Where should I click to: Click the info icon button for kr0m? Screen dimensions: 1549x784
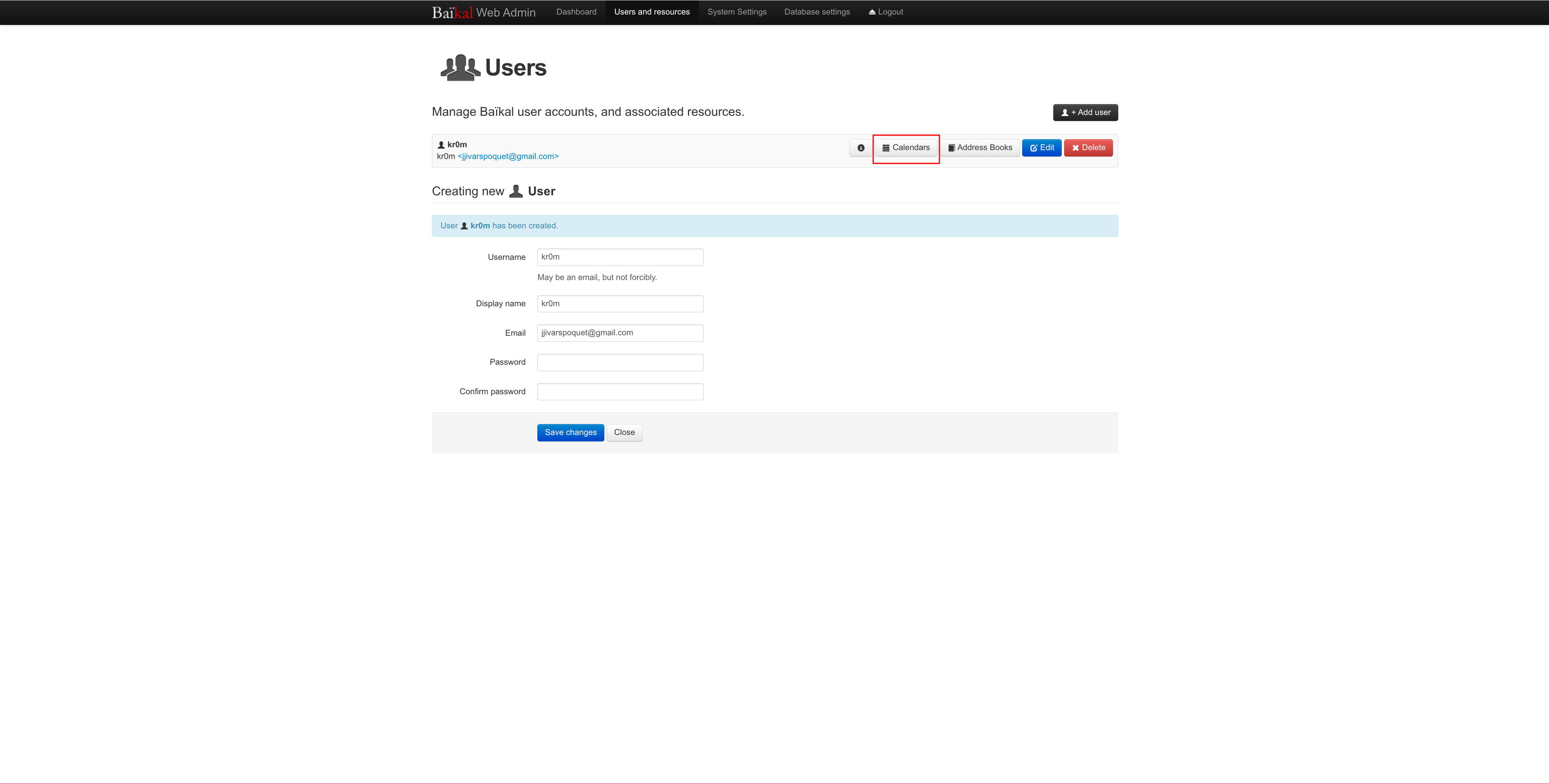tap(861, 148)
